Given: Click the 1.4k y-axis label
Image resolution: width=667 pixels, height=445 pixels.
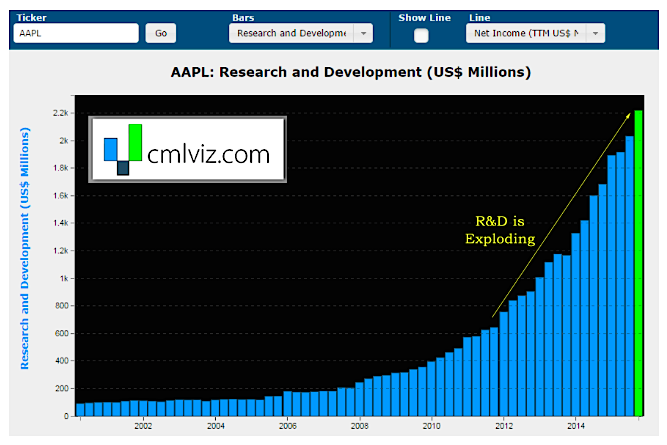Looking at the screenshot, I should pyautogui.click(x=60, y=223).
